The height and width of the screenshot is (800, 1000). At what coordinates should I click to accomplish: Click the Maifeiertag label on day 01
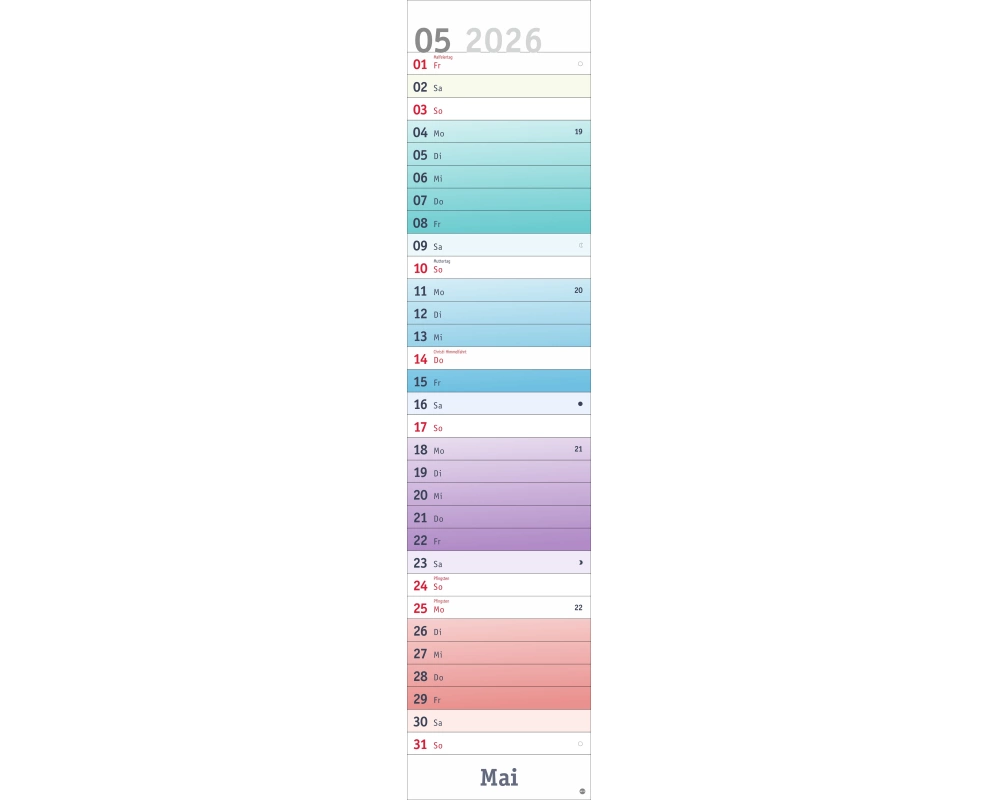coord(443,57)
